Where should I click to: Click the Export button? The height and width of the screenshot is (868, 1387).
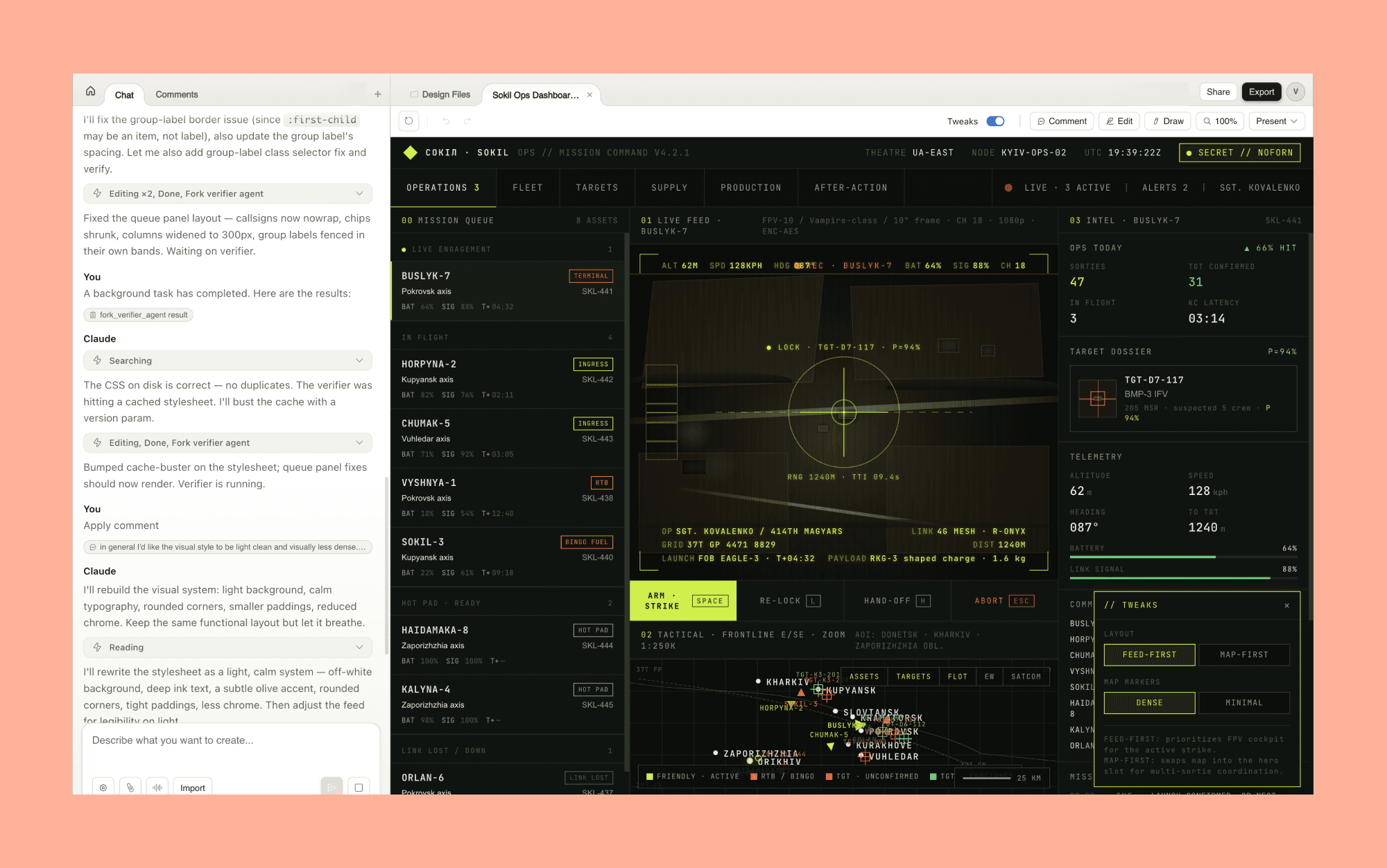click(1261, 92)
